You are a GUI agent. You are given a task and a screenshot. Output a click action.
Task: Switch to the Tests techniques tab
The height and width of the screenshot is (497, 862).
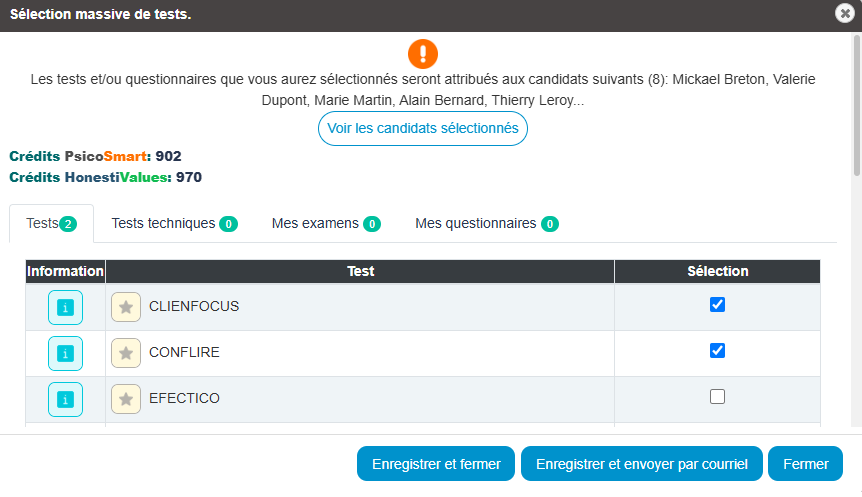coord(174,223)
